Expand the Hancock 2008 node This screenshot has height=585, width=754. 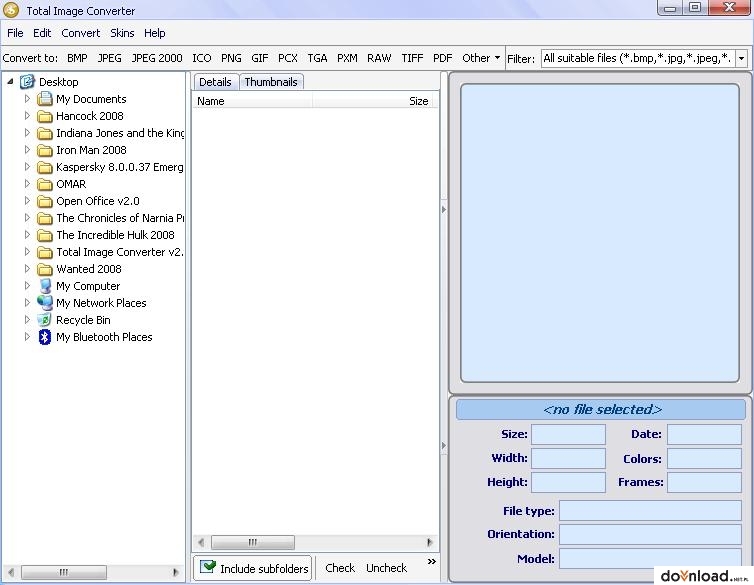pyautogui.click(x=27, y=116)
